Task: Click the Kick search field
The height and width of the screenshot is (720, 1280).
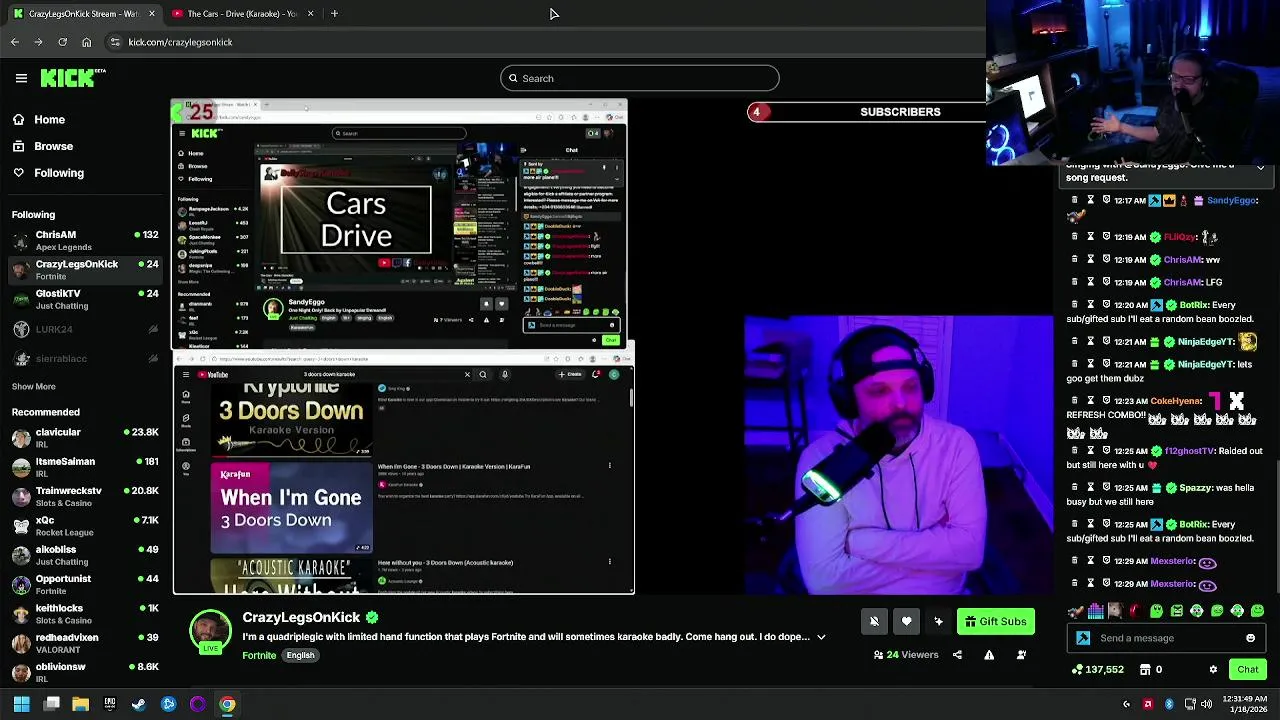Action: click(640, 78)
